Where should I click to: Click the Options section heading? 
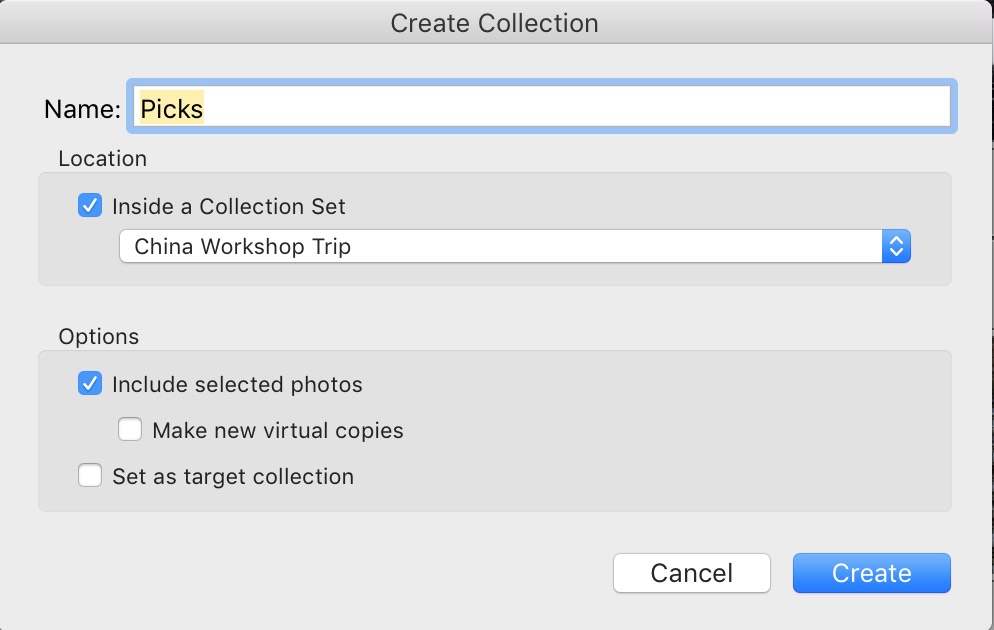click(x=99, y=337)
